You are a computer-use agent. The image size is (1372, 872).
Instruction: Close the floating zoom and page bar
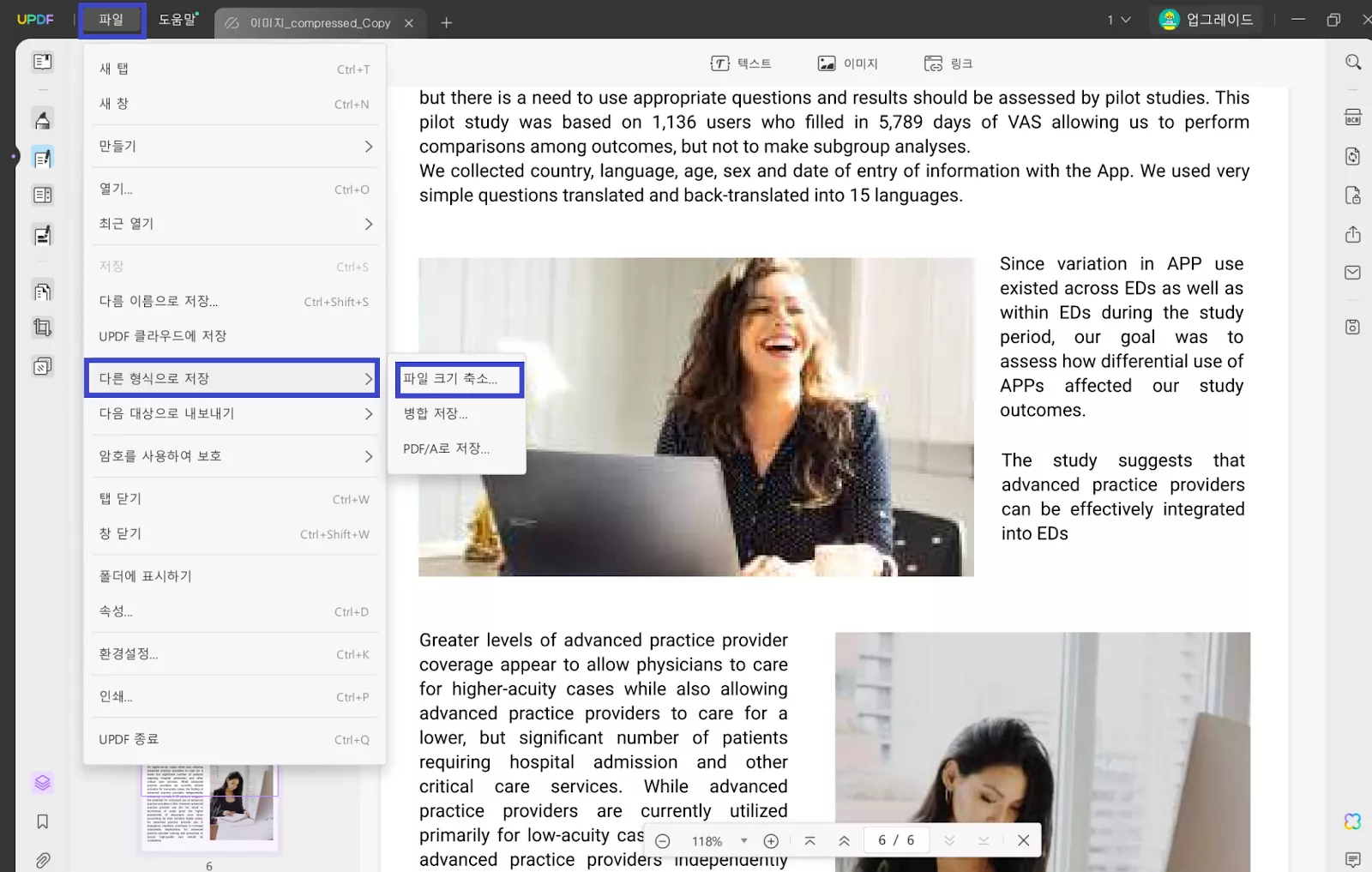(1023, 840)
